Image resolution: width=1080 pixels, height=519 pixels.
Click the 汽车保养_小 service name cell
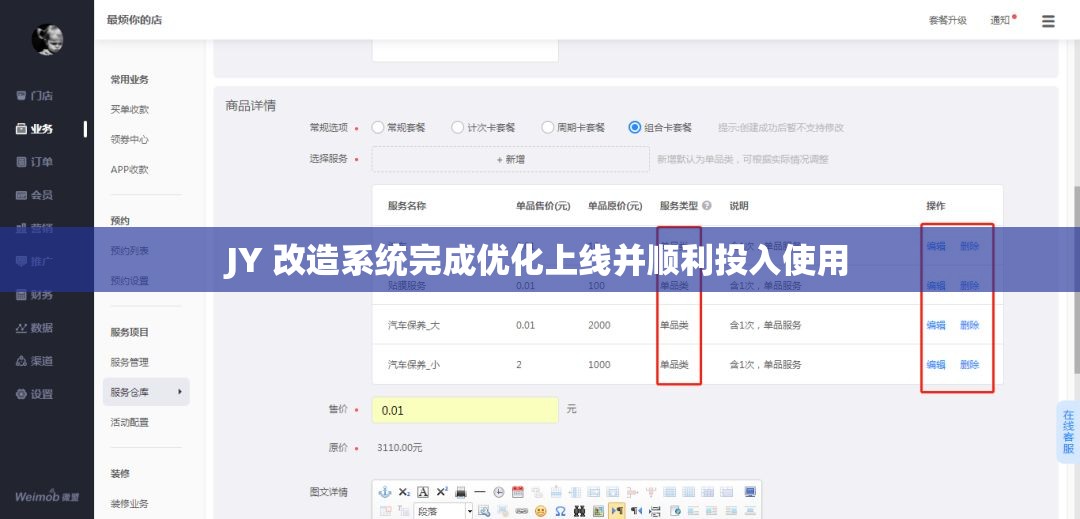tap(414, 365)
